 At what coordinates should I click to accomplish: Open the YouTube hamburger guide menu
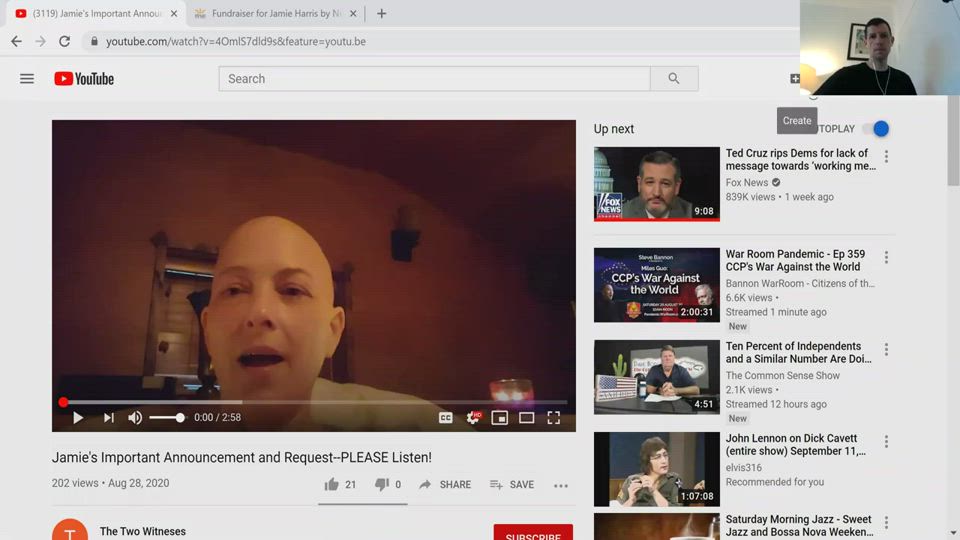[27, 79]
